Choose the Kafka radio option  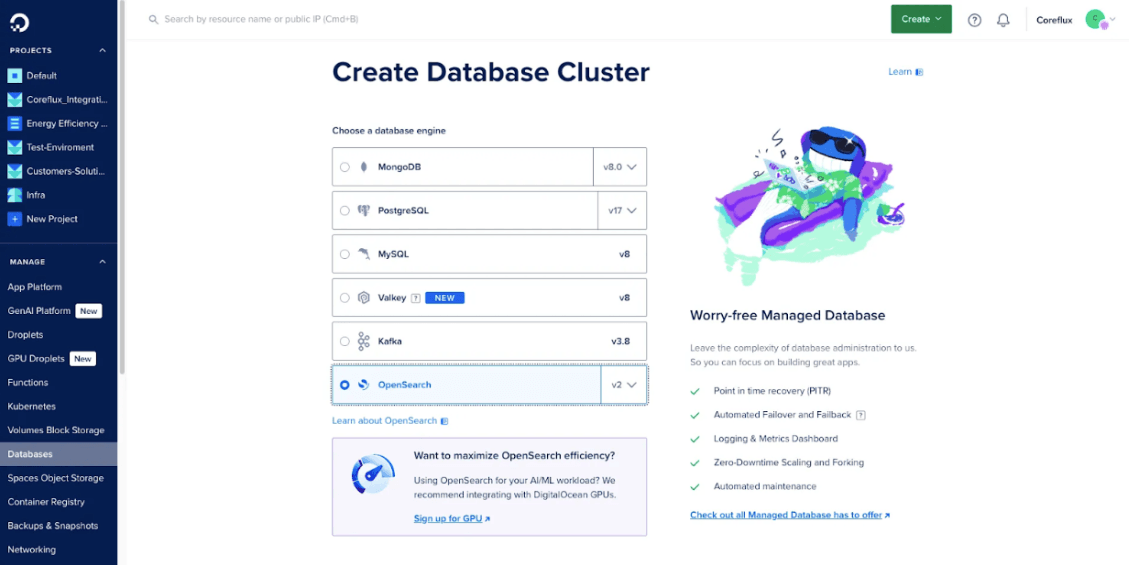click(x=345, y=341)
